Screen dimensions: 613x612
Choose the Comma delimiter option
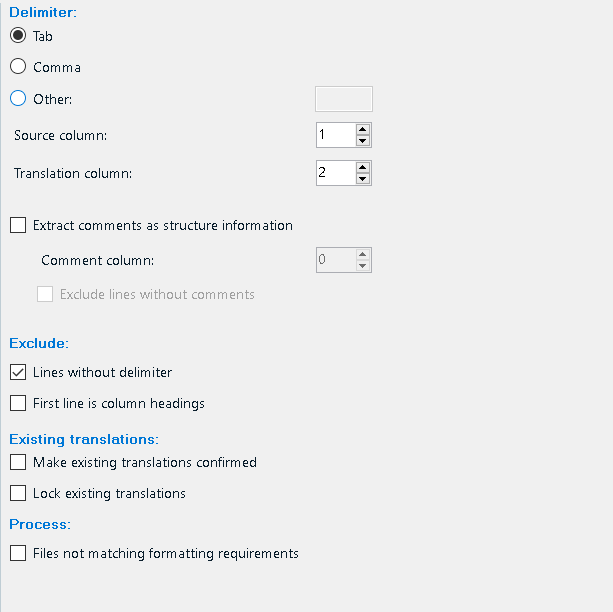pyautogui.click(x=18, y=67)
